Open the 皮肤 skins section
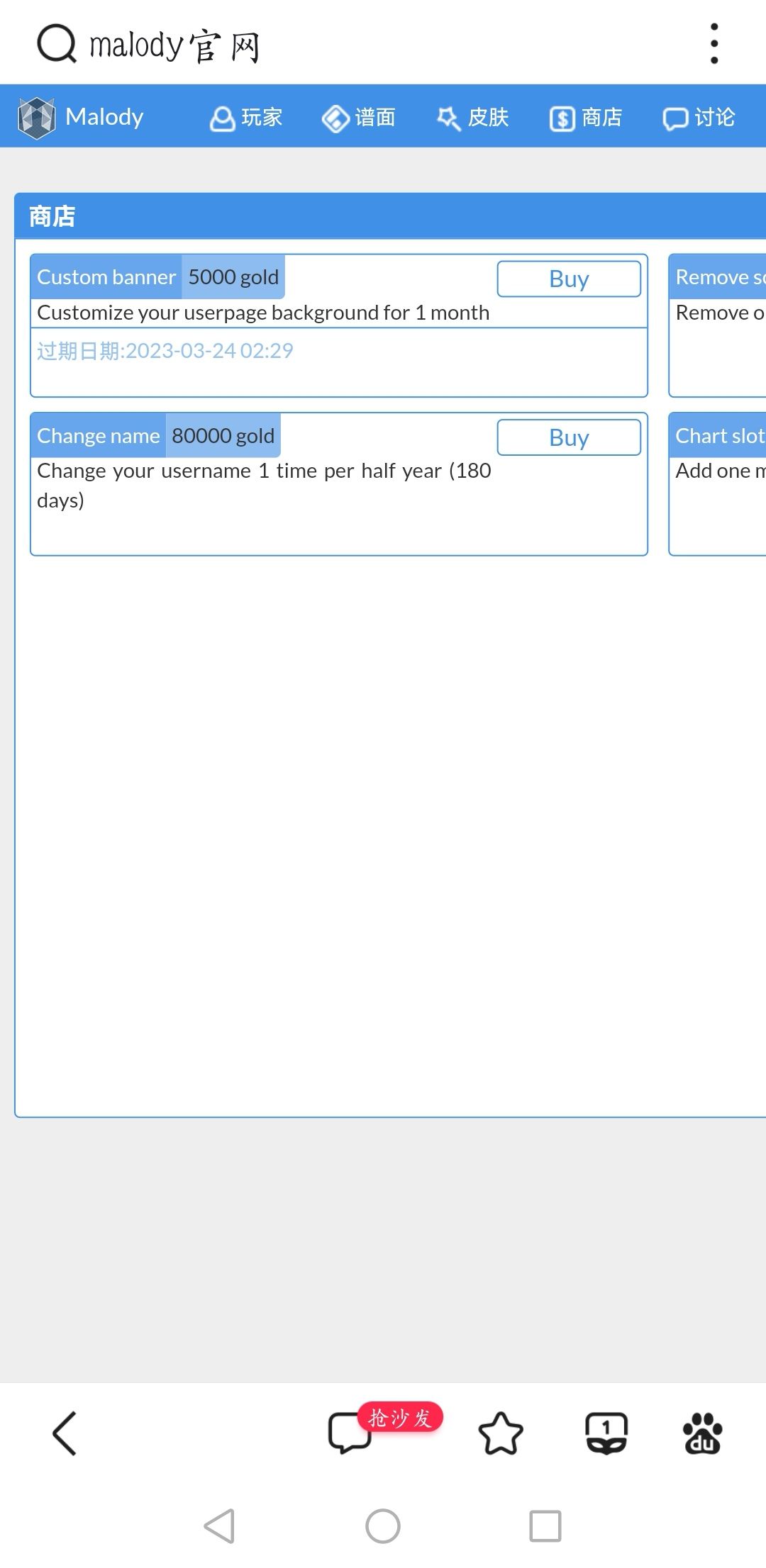 473,118
